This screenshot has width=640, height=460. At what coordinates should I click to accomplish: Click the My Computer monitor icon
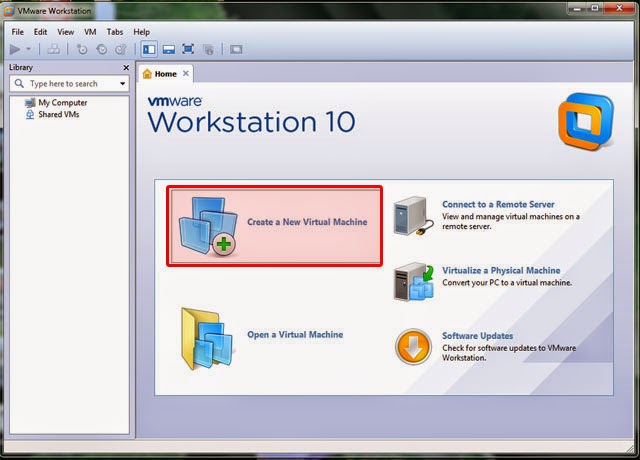pyautogui.click(x=30, y=102)
